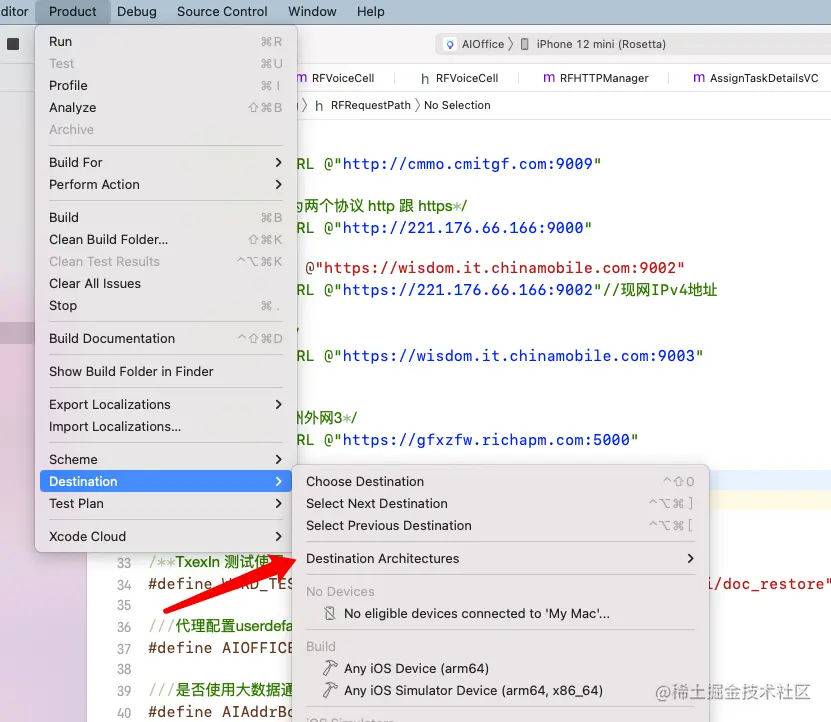Open the Debug menu
Screen dimensions: 831x722
tap(137, 12)
